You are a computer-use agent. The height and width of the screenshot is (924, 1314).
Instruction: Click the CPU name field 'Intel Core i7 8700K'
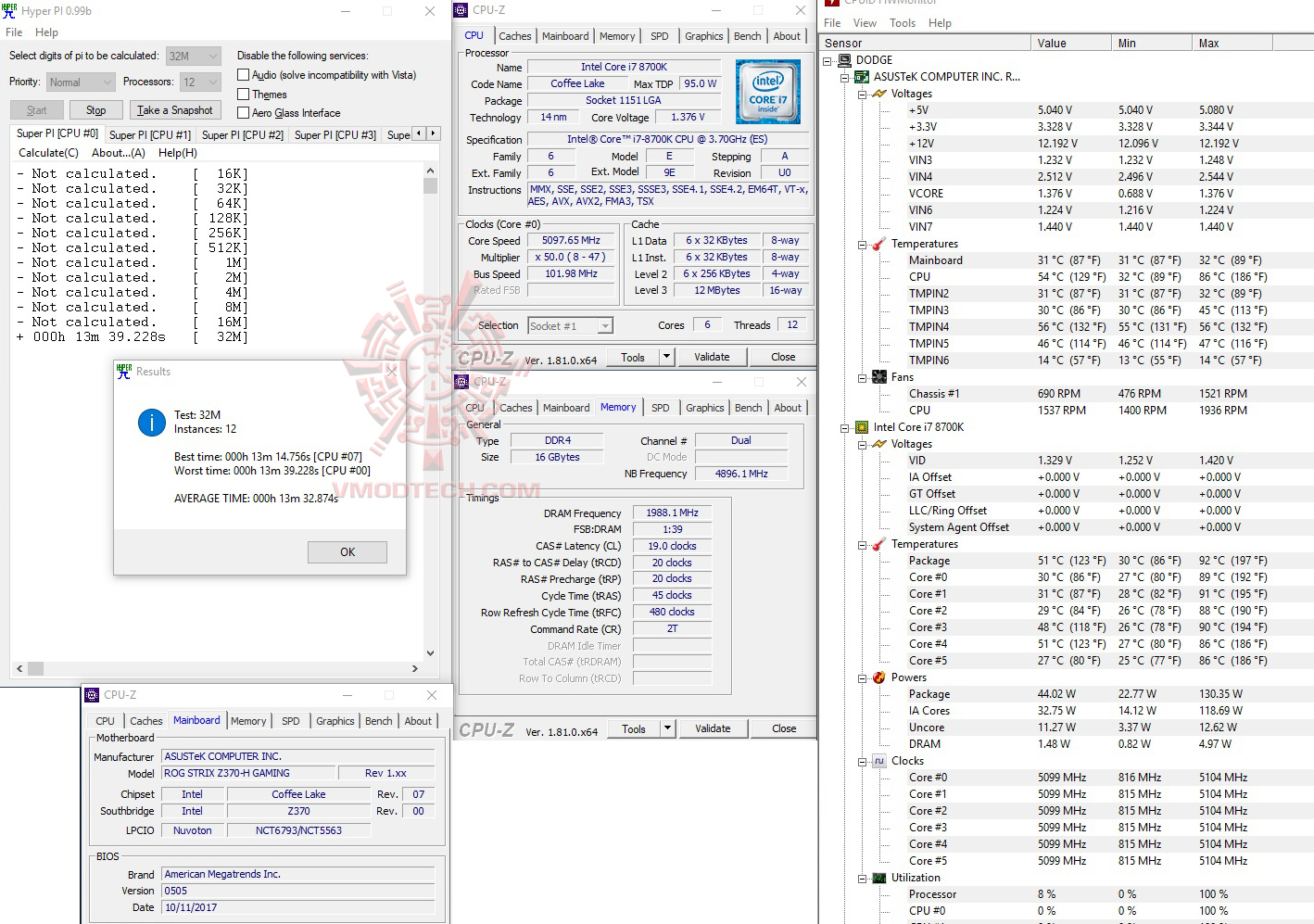tap(624, 67)
